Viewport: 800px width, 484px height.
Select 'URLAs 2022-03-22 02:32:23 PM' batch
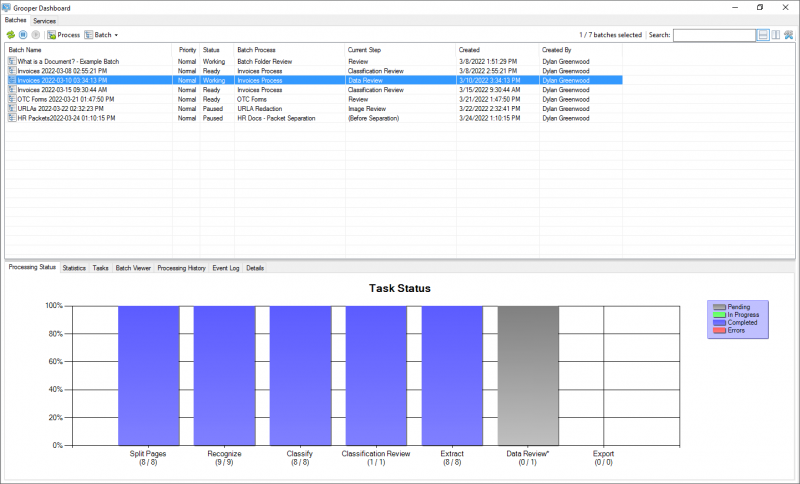point(61,109)
